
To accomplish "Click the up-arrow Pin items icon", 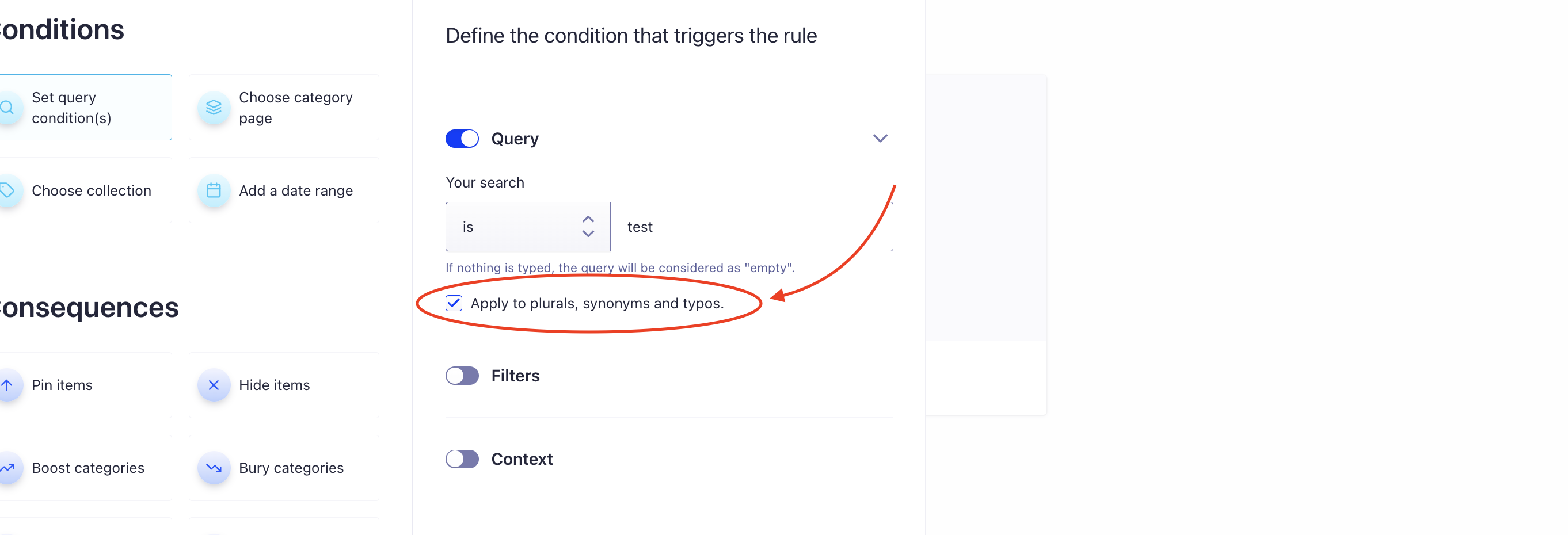I will point(7,385).
